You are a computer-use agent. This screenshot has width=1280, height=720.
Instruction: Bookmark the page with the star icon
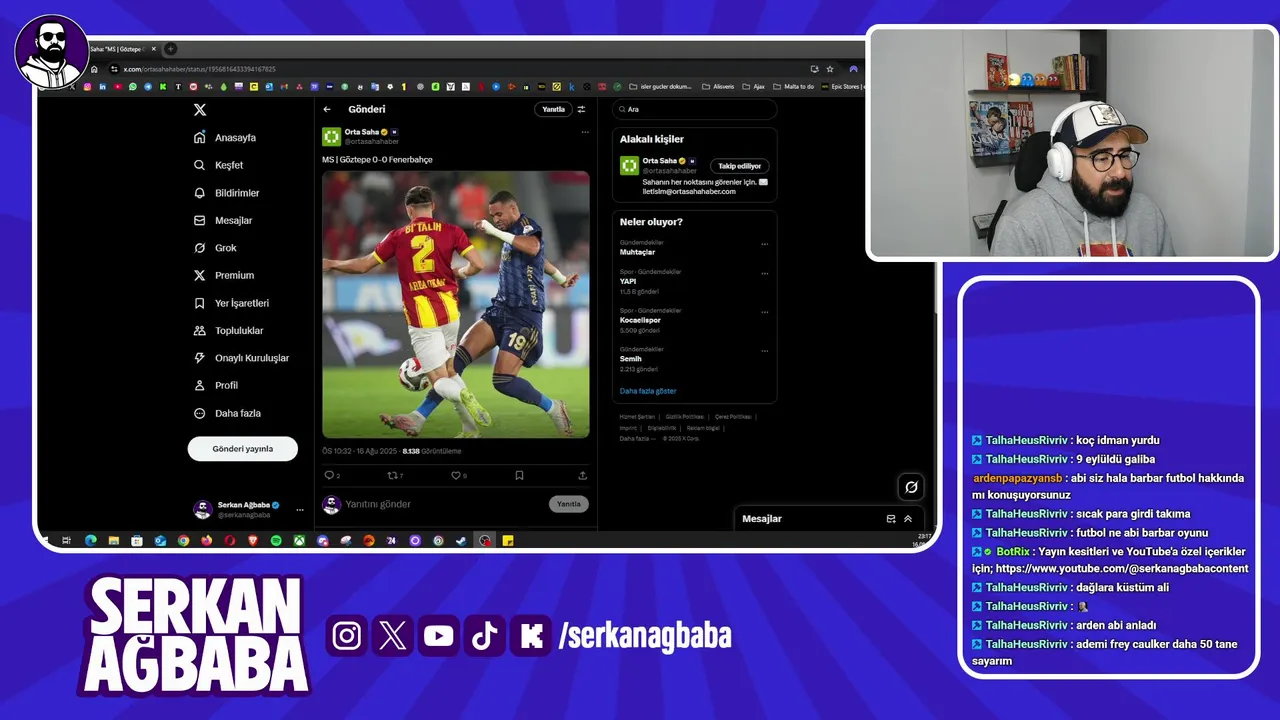click(x=830, y=69)
